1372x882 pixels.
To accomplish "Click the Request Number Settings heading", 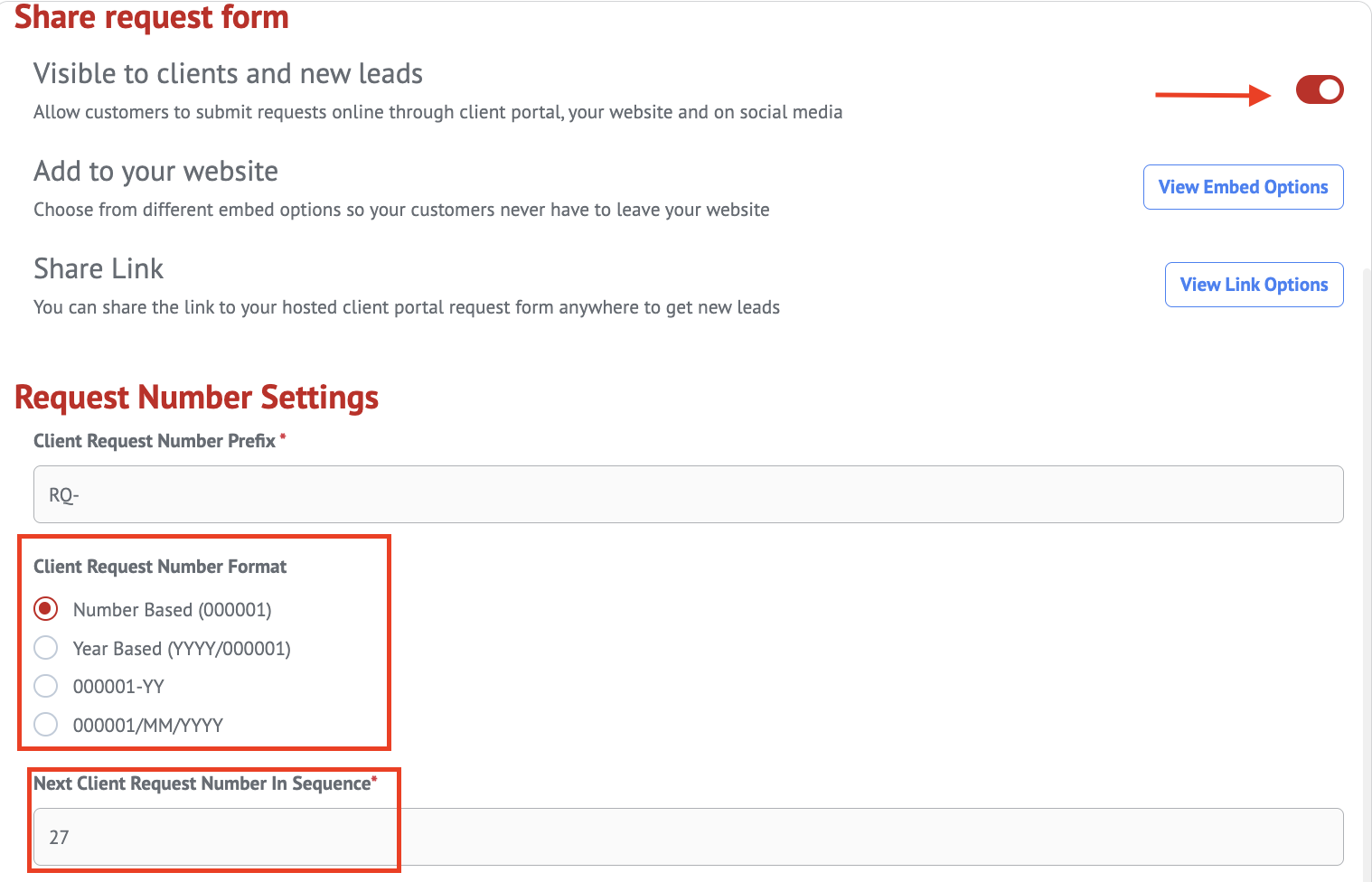I will [x=196, y=398].
